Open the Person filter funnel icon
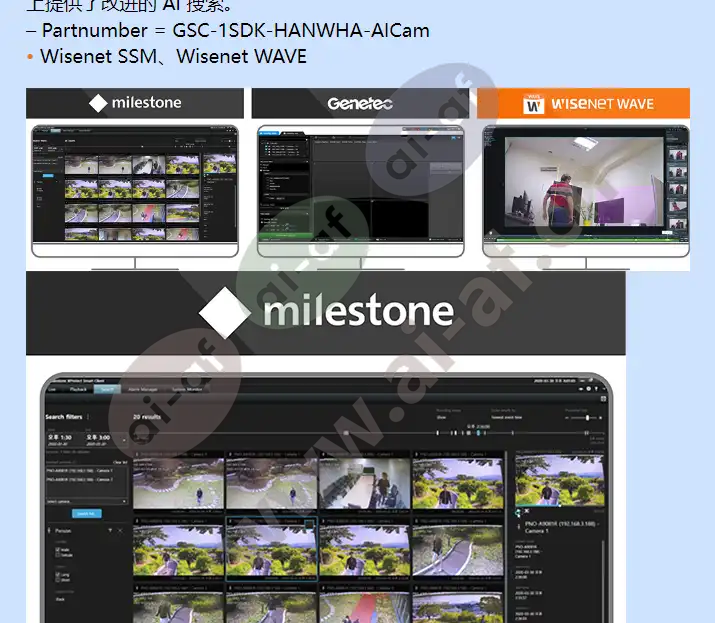Screen dimensions: 715x623 coord(110,530)
